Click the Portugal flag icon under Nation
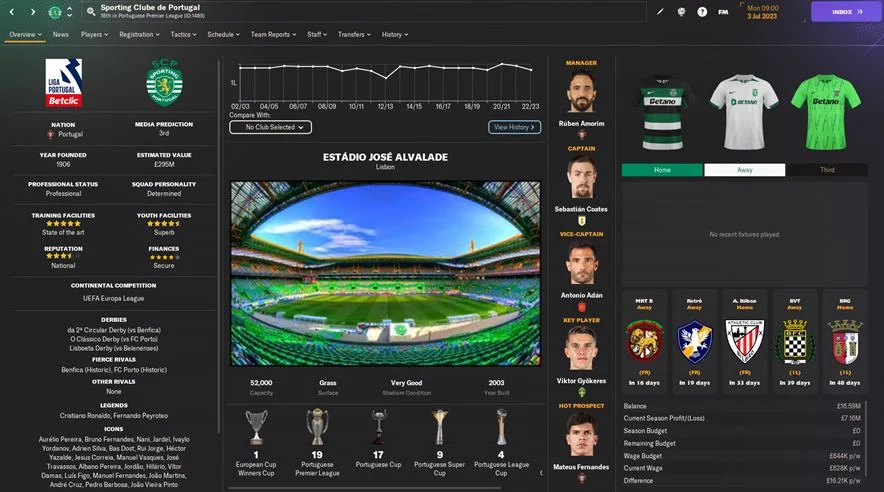This screenshot has width=884, height=492. (51, 134)
